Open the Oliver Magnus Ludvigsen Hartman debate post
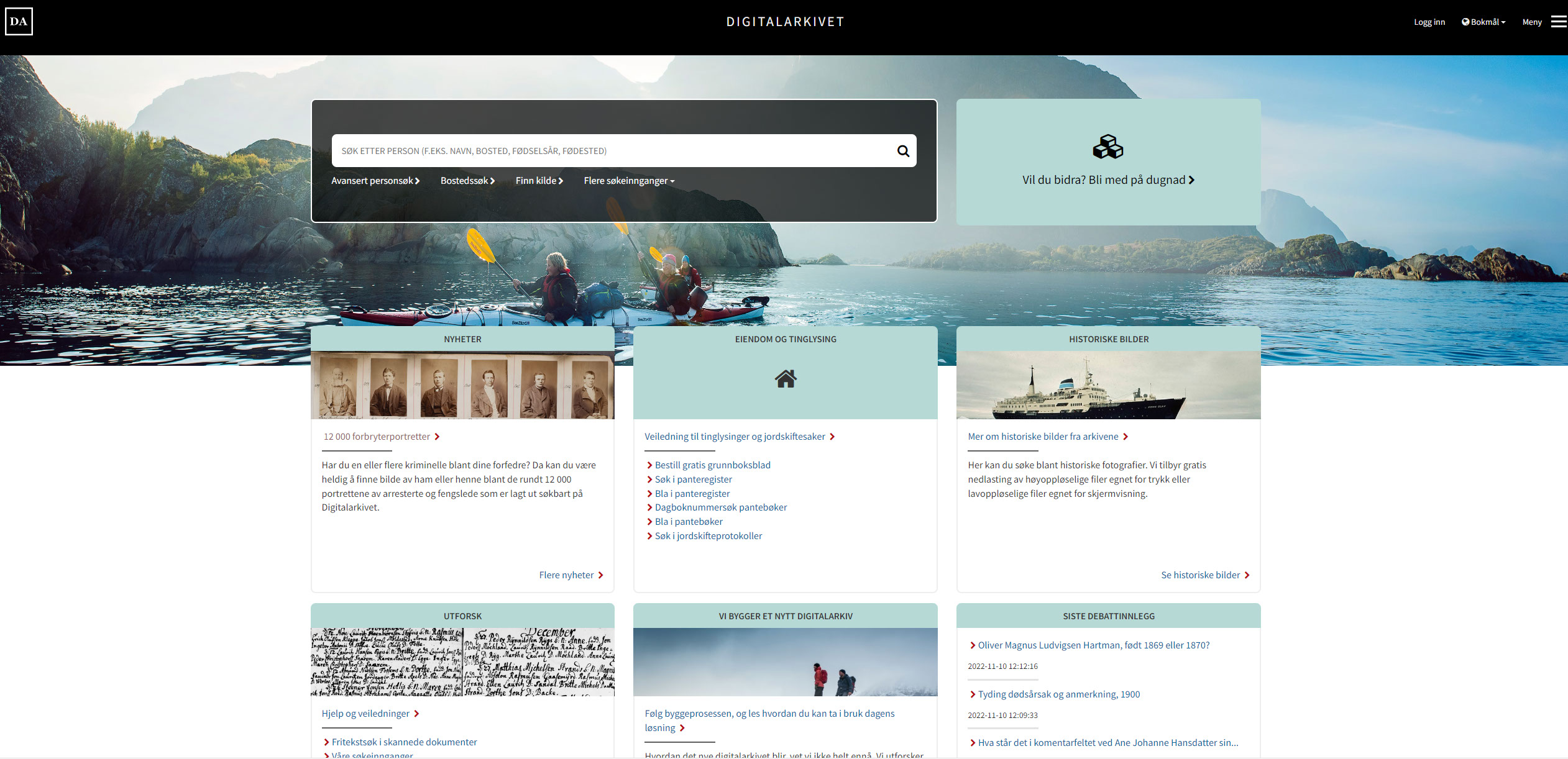 point(1093,645)
